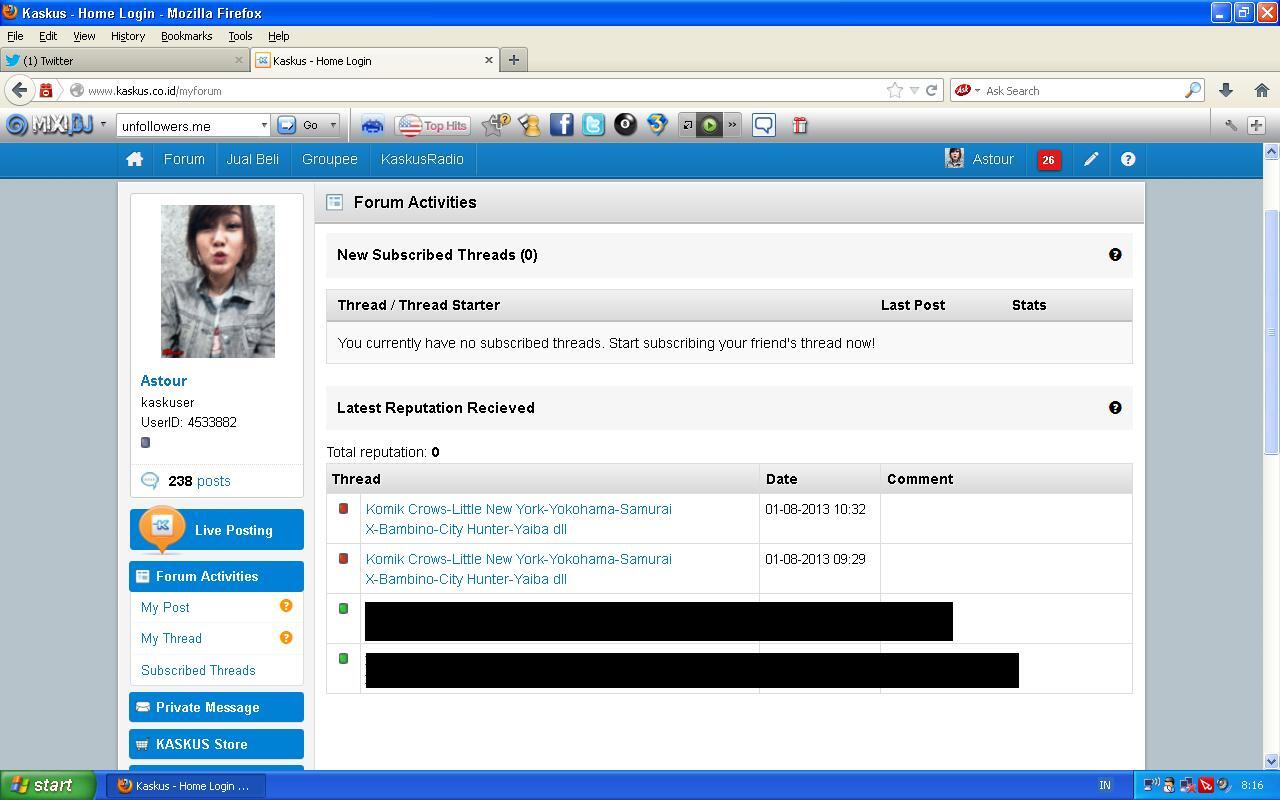The height and width of the screenshot is (800, 1280).
Task: Click the orange help icon next to My Thread
Action: 286,637
